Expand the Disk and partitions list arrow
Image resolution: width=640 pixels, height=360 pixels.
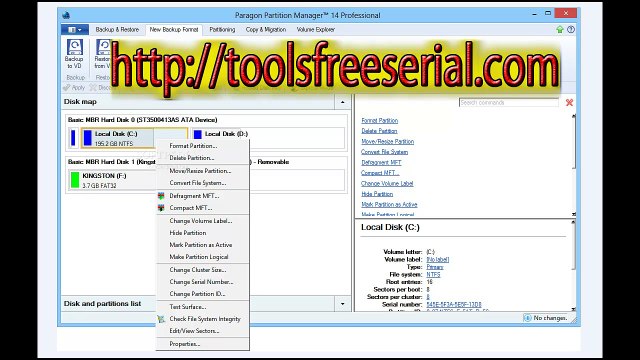pos(342,304)
